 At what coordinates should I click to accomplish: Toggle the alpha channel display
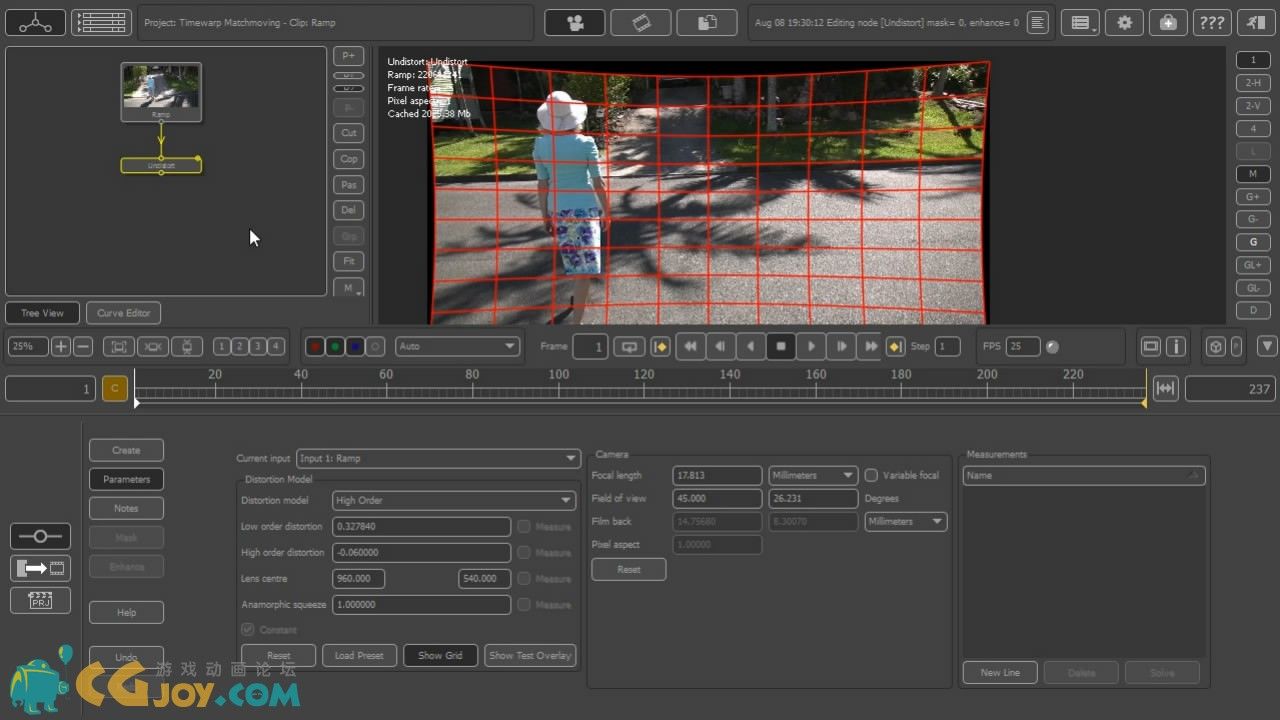[x=375, y=346]
